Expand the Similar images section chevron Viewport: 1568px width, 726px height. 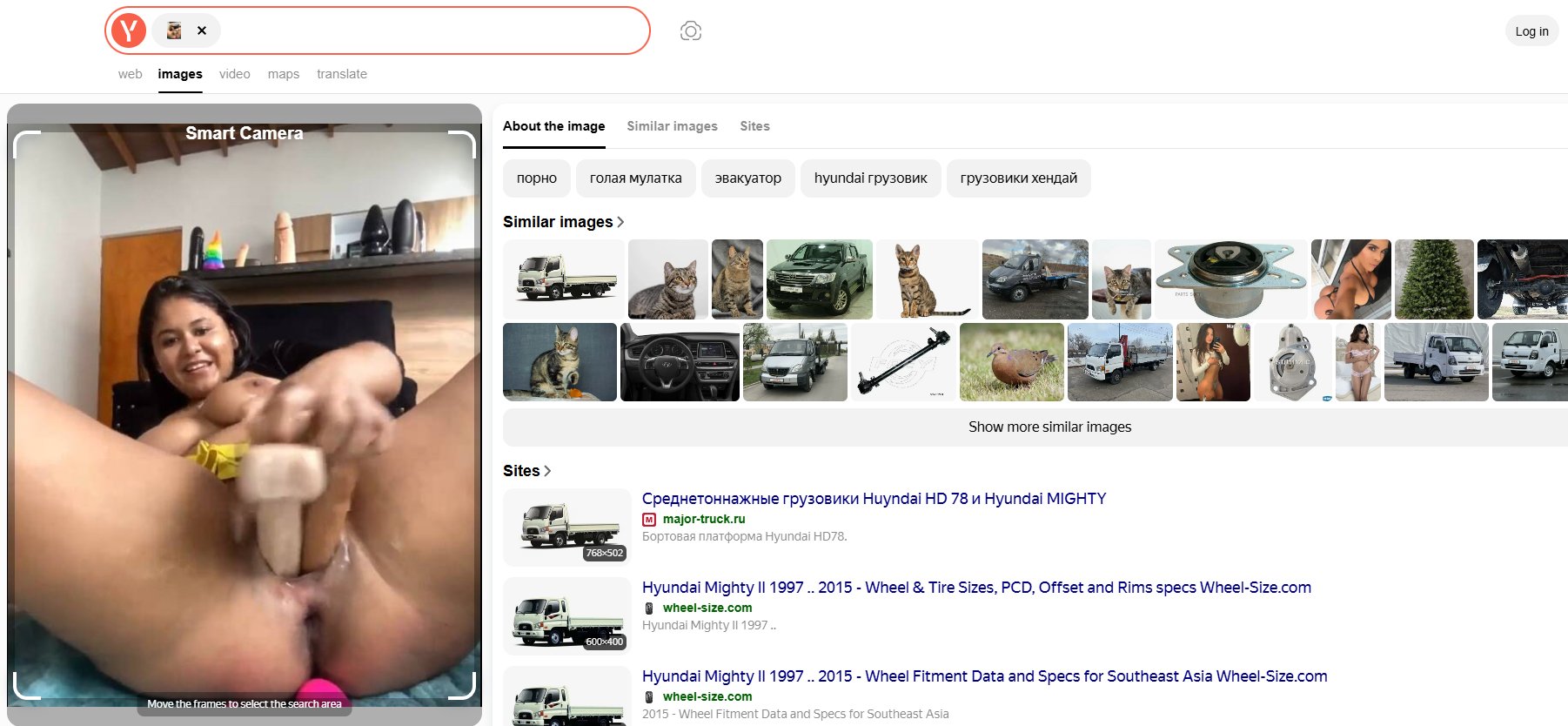tap(620, 222)
